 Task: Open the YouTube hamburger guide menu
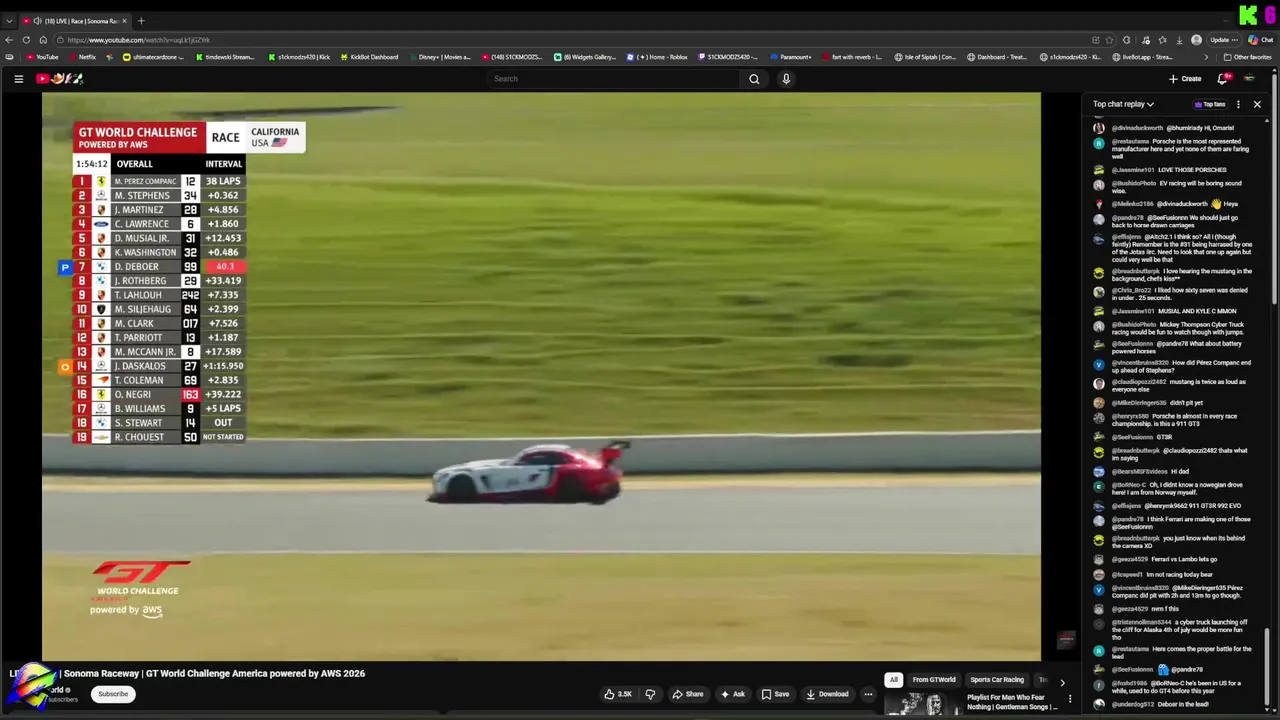[18, 79]
